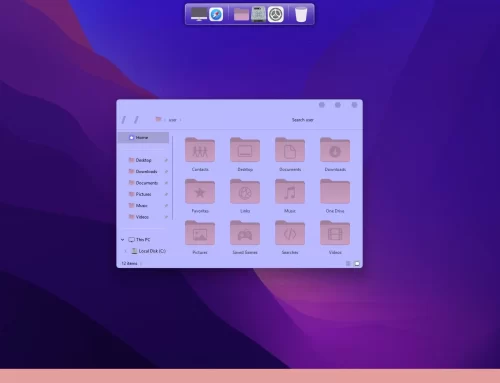This screenshot has width=500, height=383.
Task: Open the Saved Games folder
Action: tap(245, 237)
